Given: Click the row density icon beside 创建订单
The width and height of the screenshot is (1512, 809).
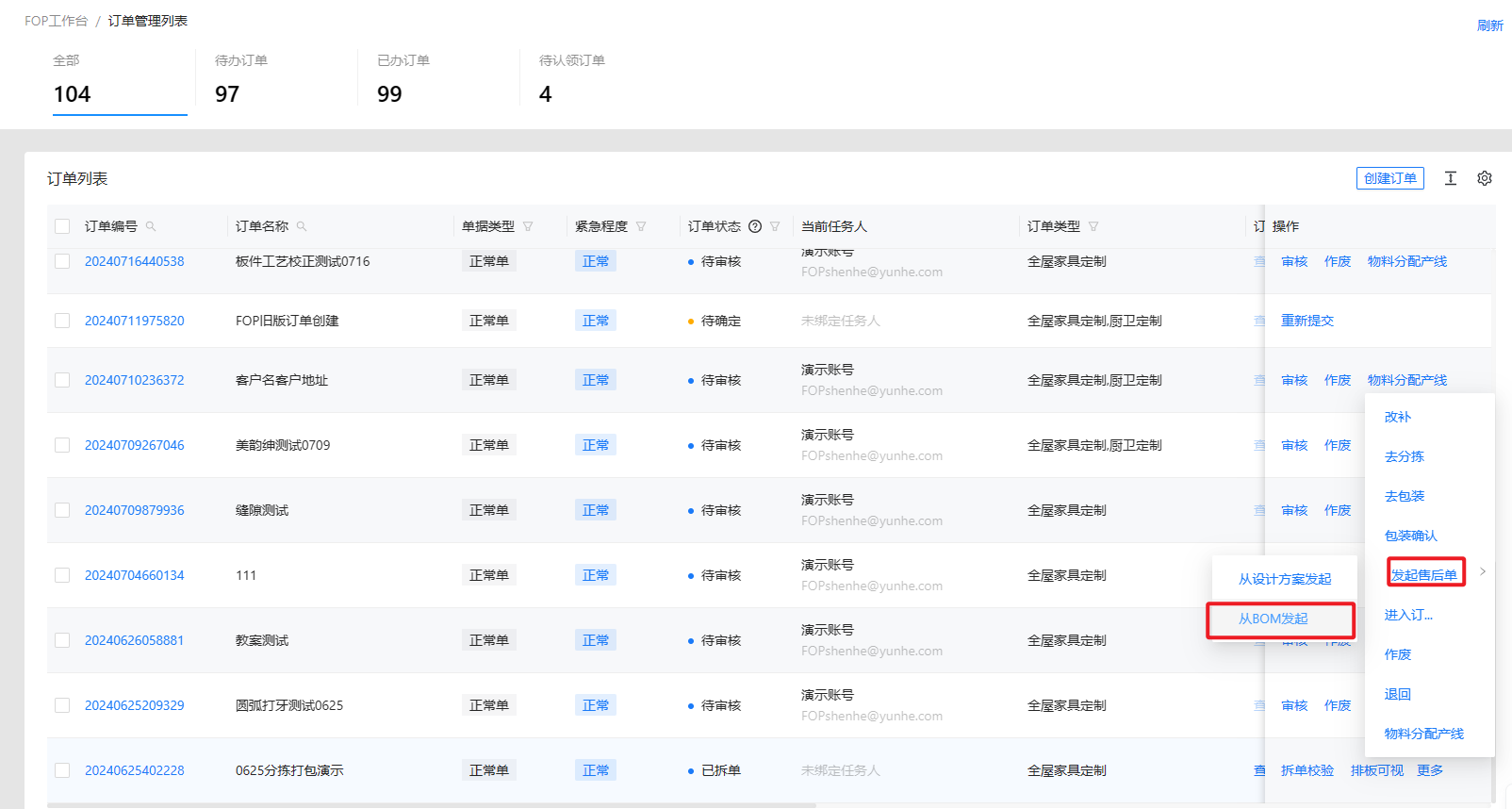Looking at the screenshot, I should pos(1451,178).
